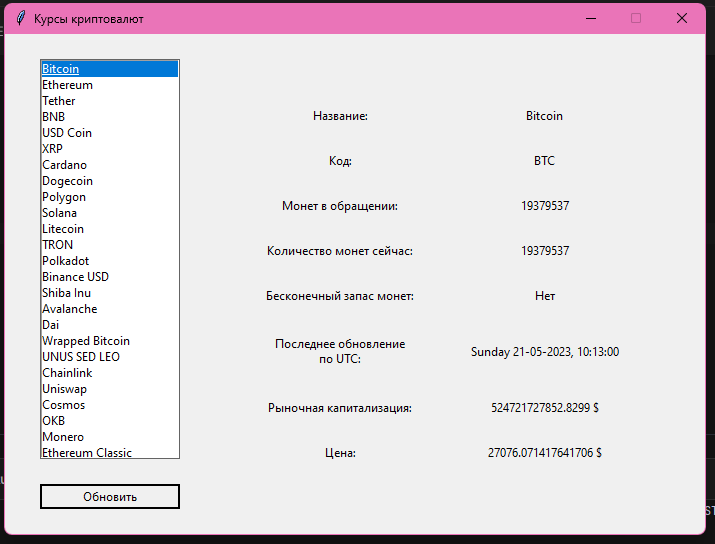This screenshot has width=715, height=544.
Task: Close the Курсы криптовалют window
Action: point(682,18)
